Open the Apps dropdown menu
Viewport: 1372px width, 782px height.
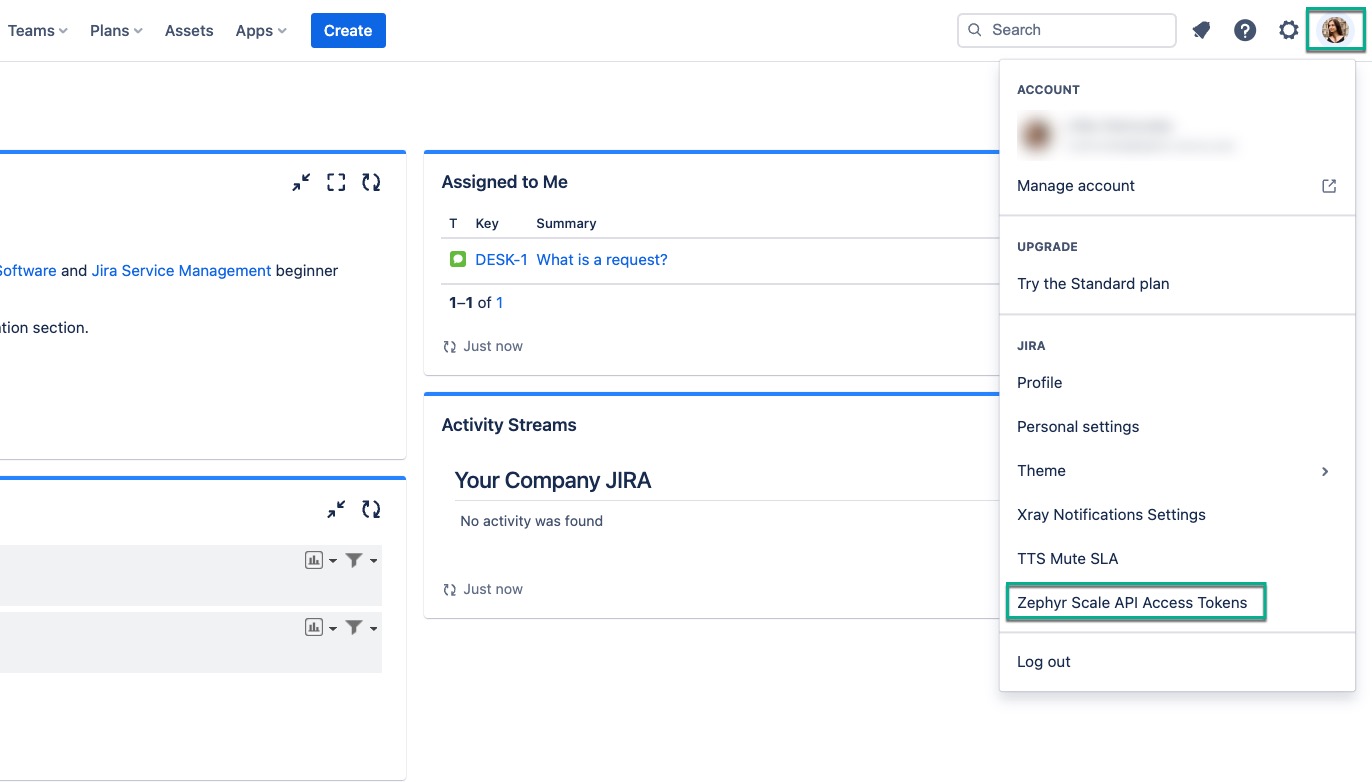261,31
